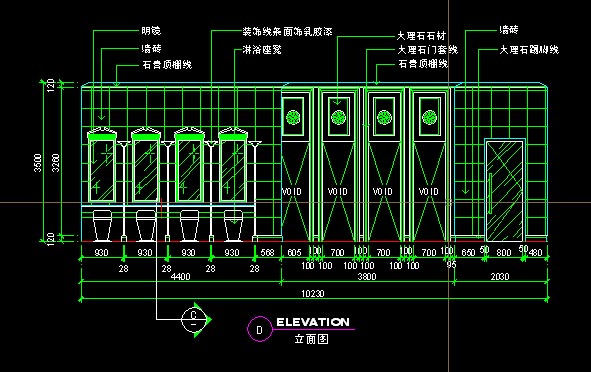Select the 立面图 caption text
This screenshot has width=591, height=372.
[x=311, y=339]
